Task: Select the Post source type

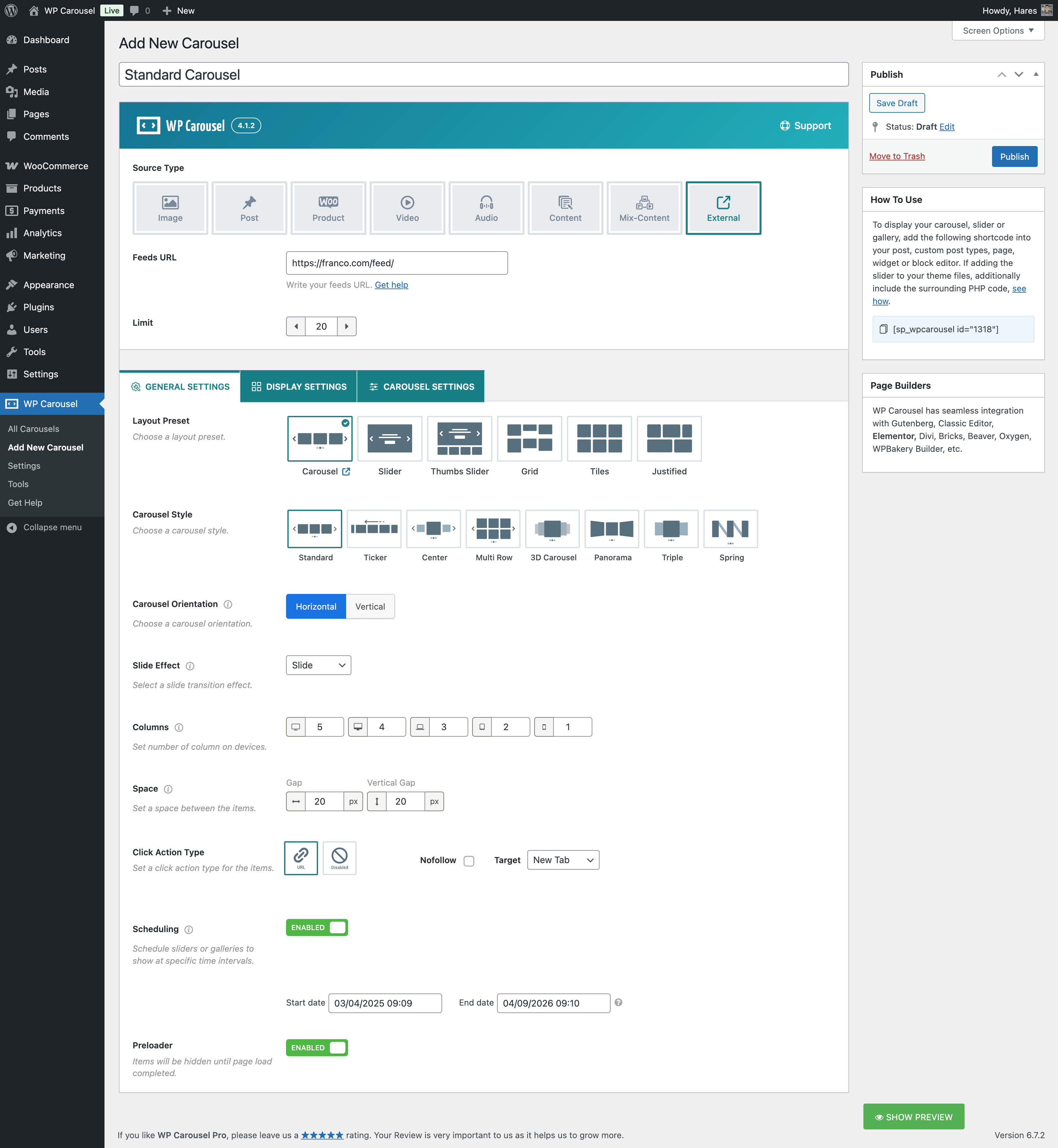Action: click(249, 208)
